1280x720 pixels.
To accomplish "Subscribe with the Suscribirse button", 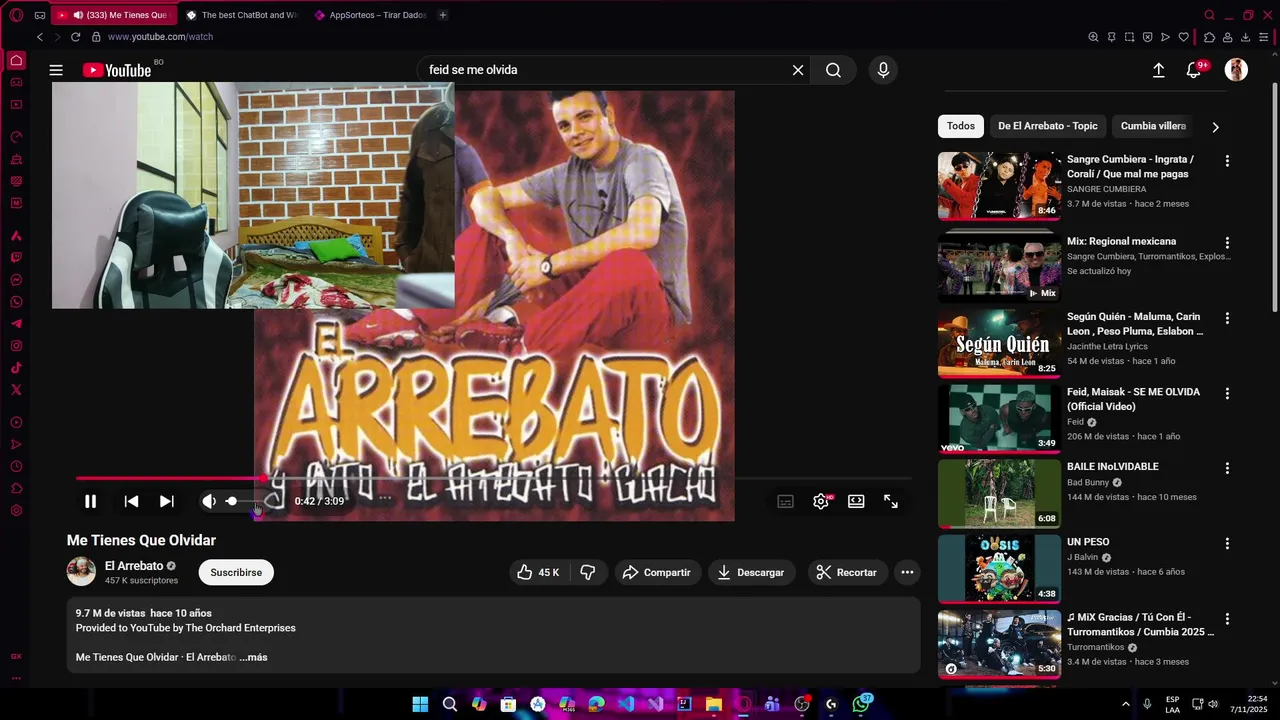I will coord(236,572).
